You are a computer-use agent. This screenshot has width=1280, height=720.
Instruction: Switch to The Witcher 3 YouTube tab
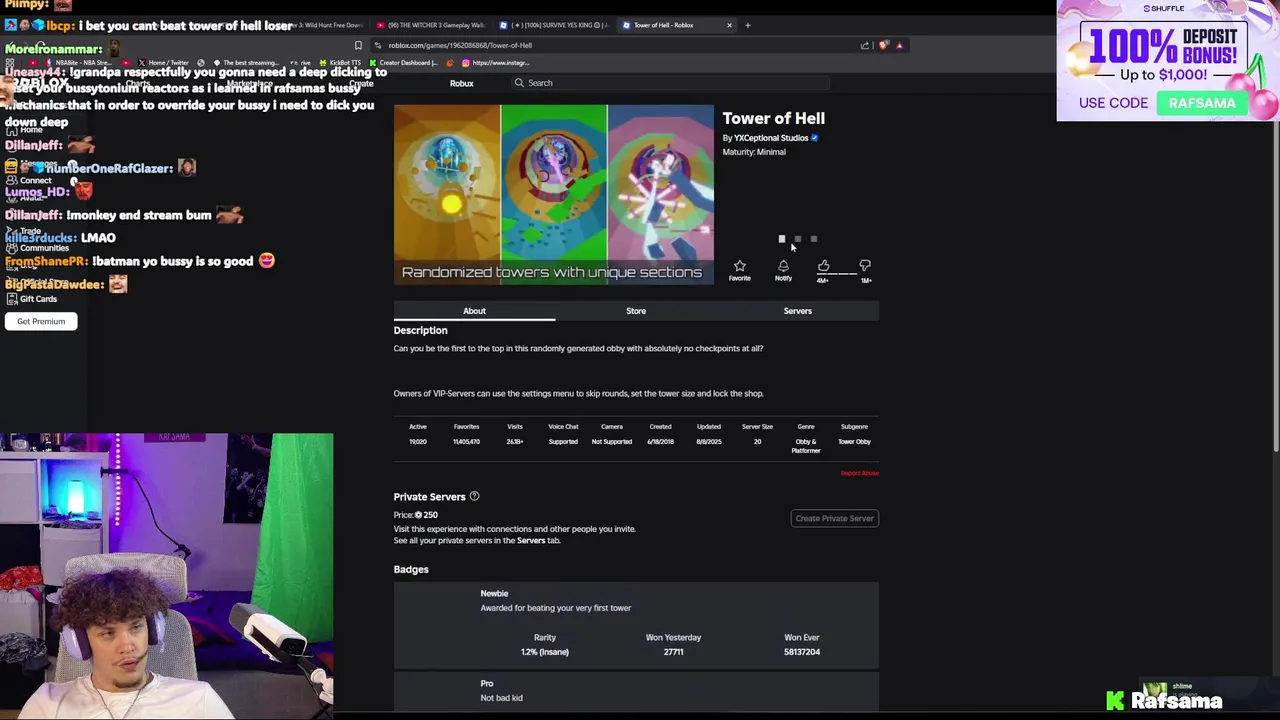(431, 25)
